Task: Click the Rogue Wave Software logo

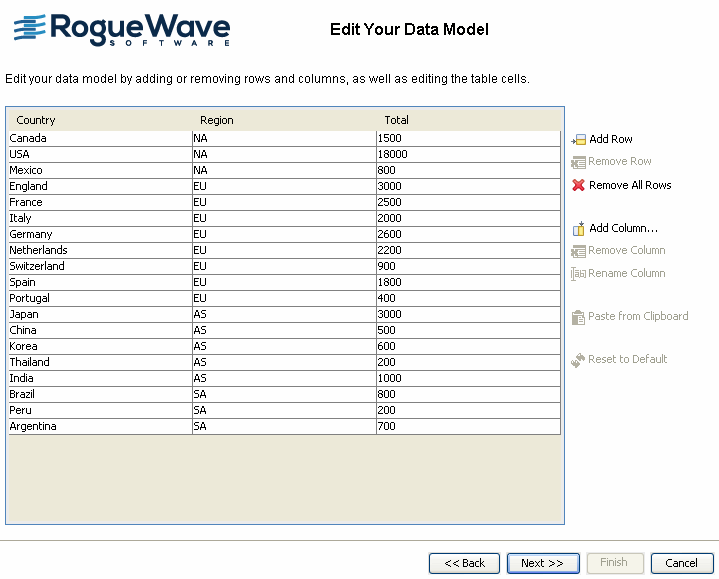Action: [x=121, y=30]
